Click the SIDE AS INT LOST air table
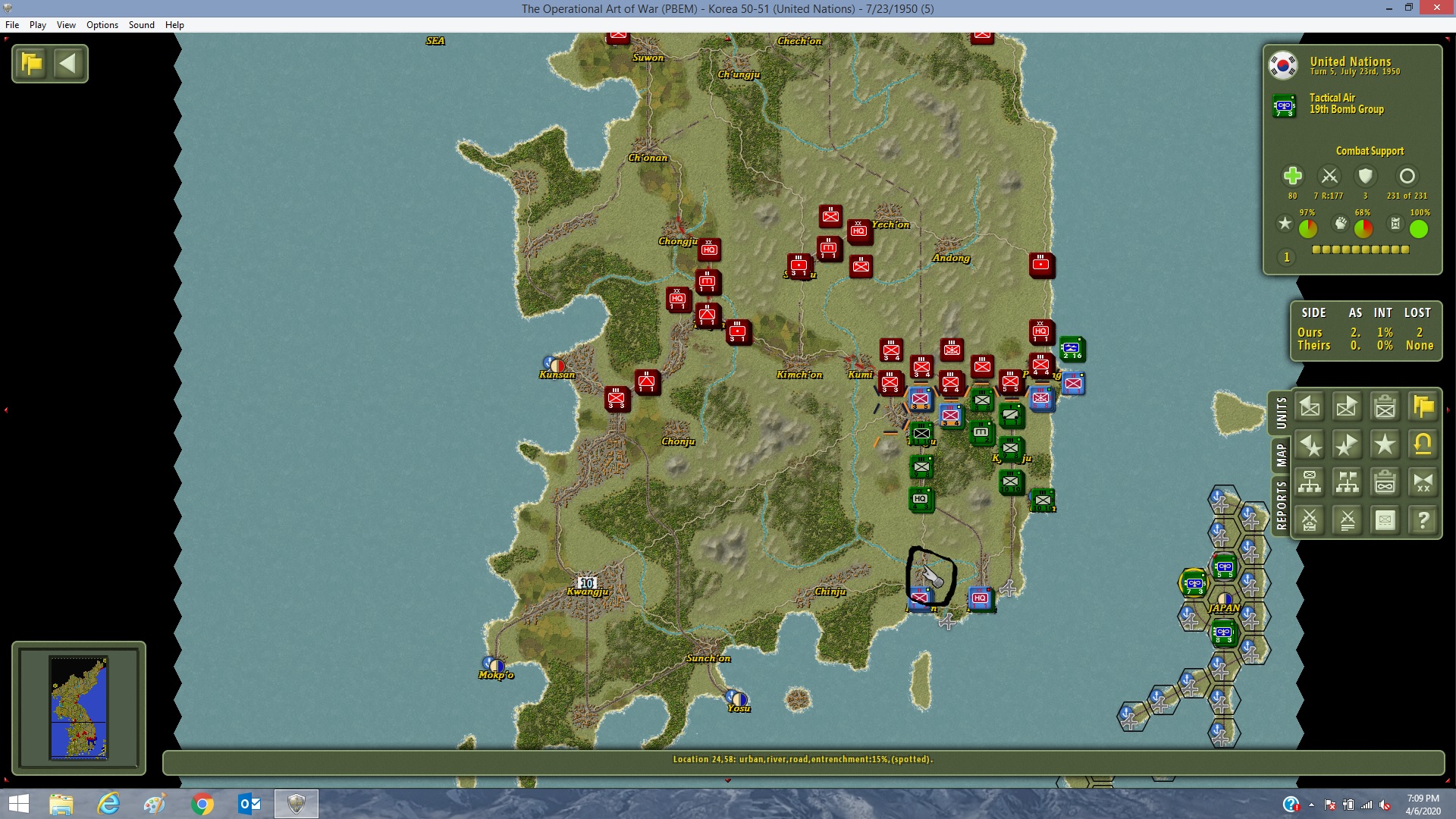Image resolution: width=1456 pixels, height=819 pixels. [1367, 330]
